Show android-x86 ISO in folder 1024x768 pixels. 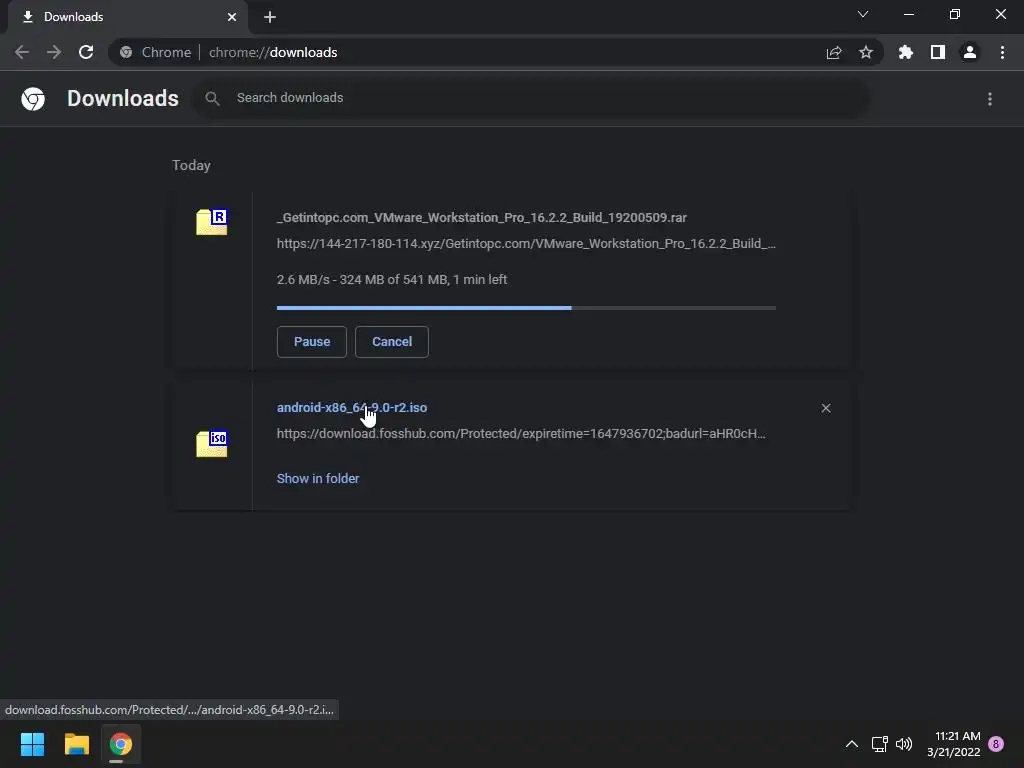click(x=318, y=479)
